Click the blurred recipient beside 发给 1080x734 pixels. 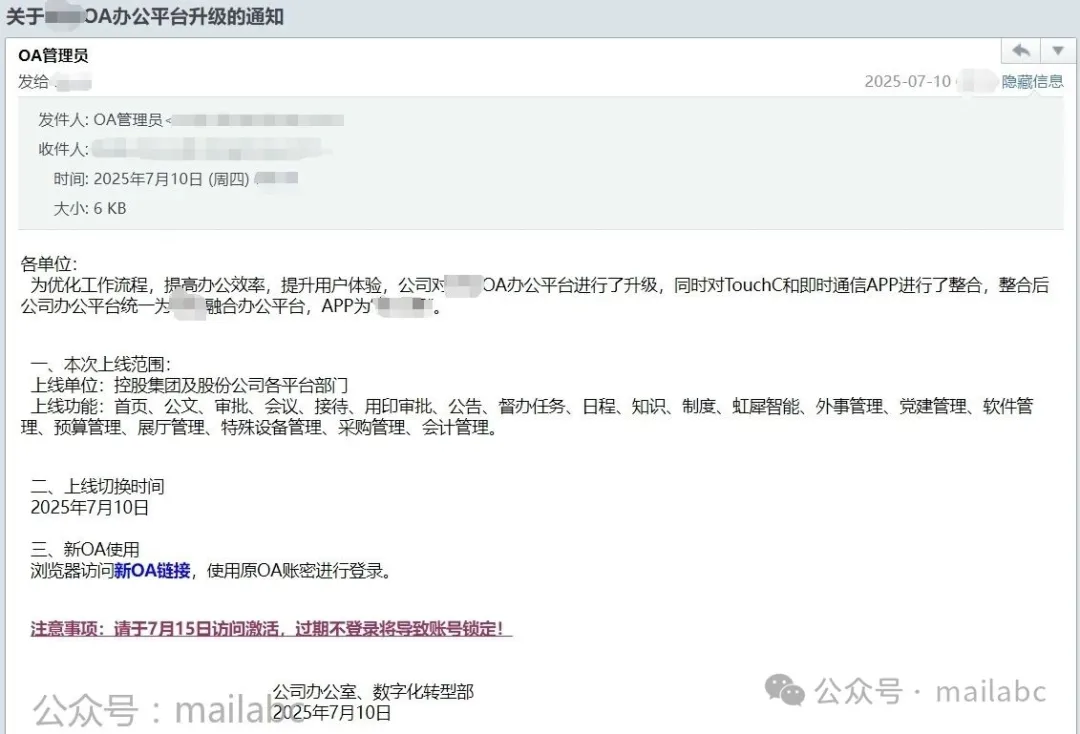[71, 83]
